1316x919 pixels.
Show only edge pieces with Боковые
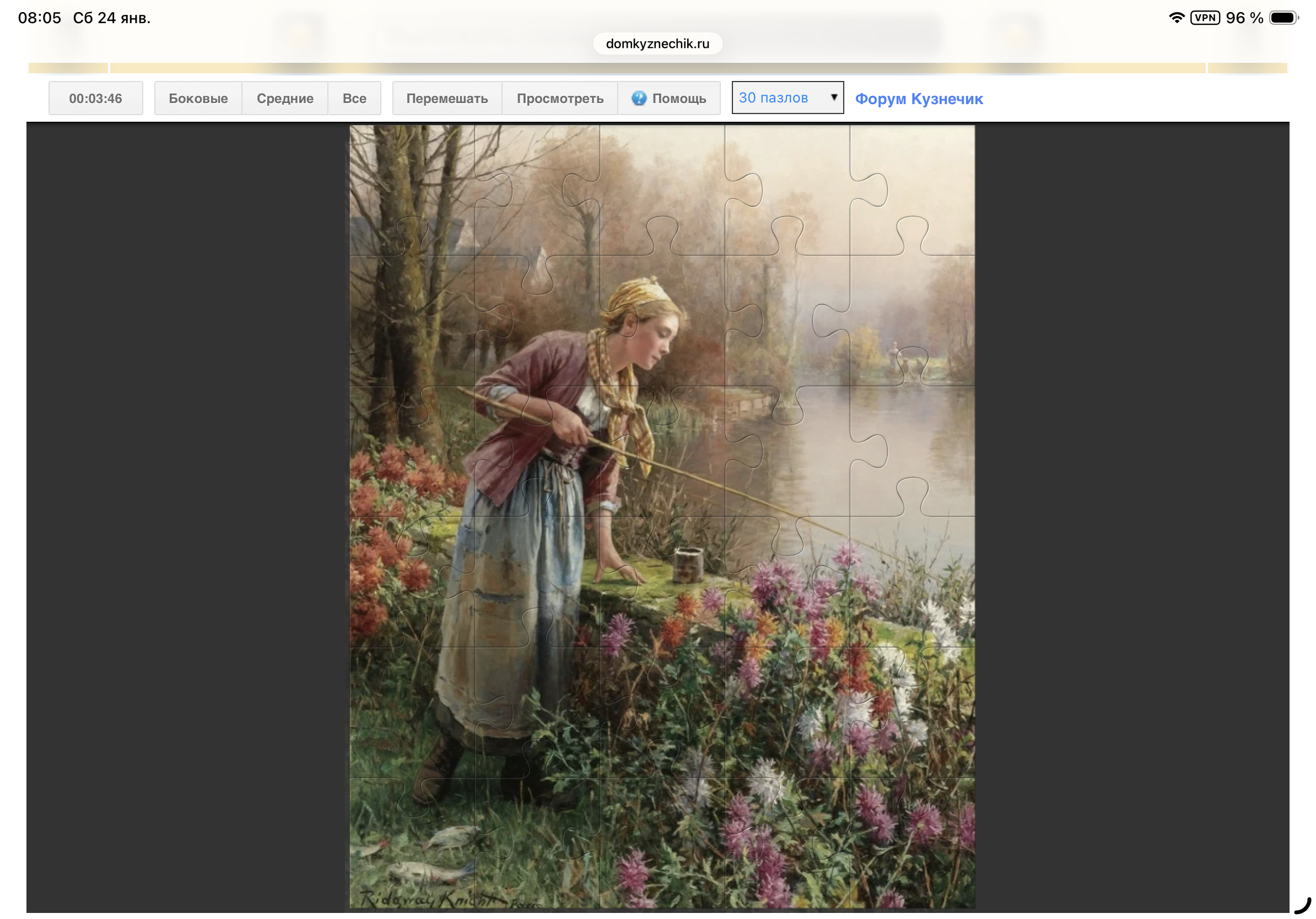point(198,98)
